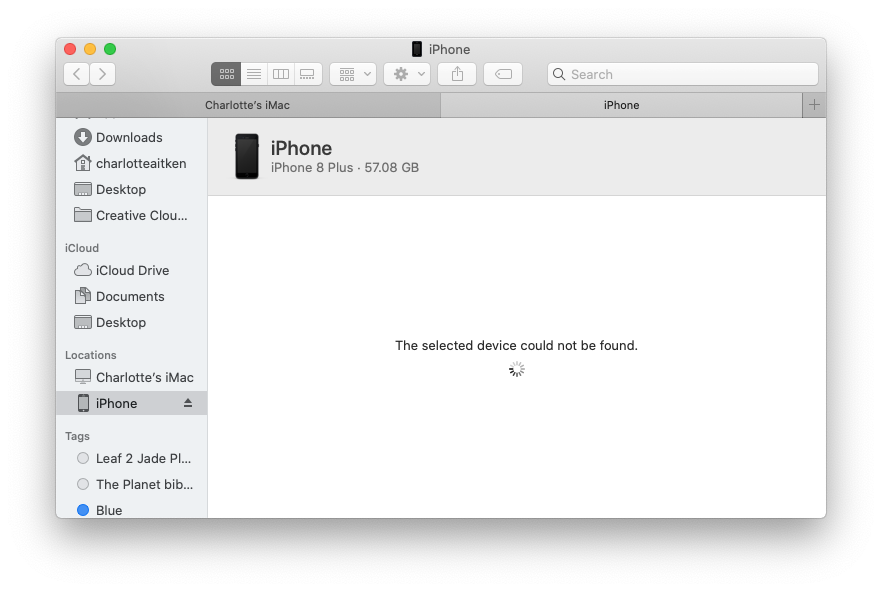
Task: Click the Share toolbar button
Action: pyautogui.click(x=457, y=74)
